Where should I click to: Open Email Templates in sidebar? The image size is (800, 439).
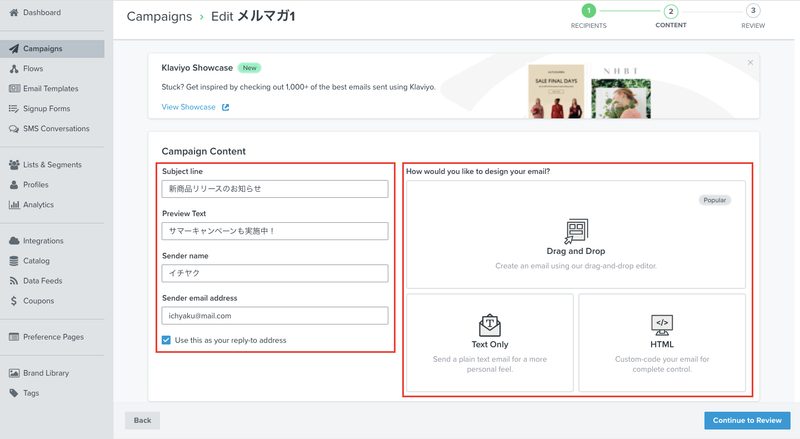[51, 88]
